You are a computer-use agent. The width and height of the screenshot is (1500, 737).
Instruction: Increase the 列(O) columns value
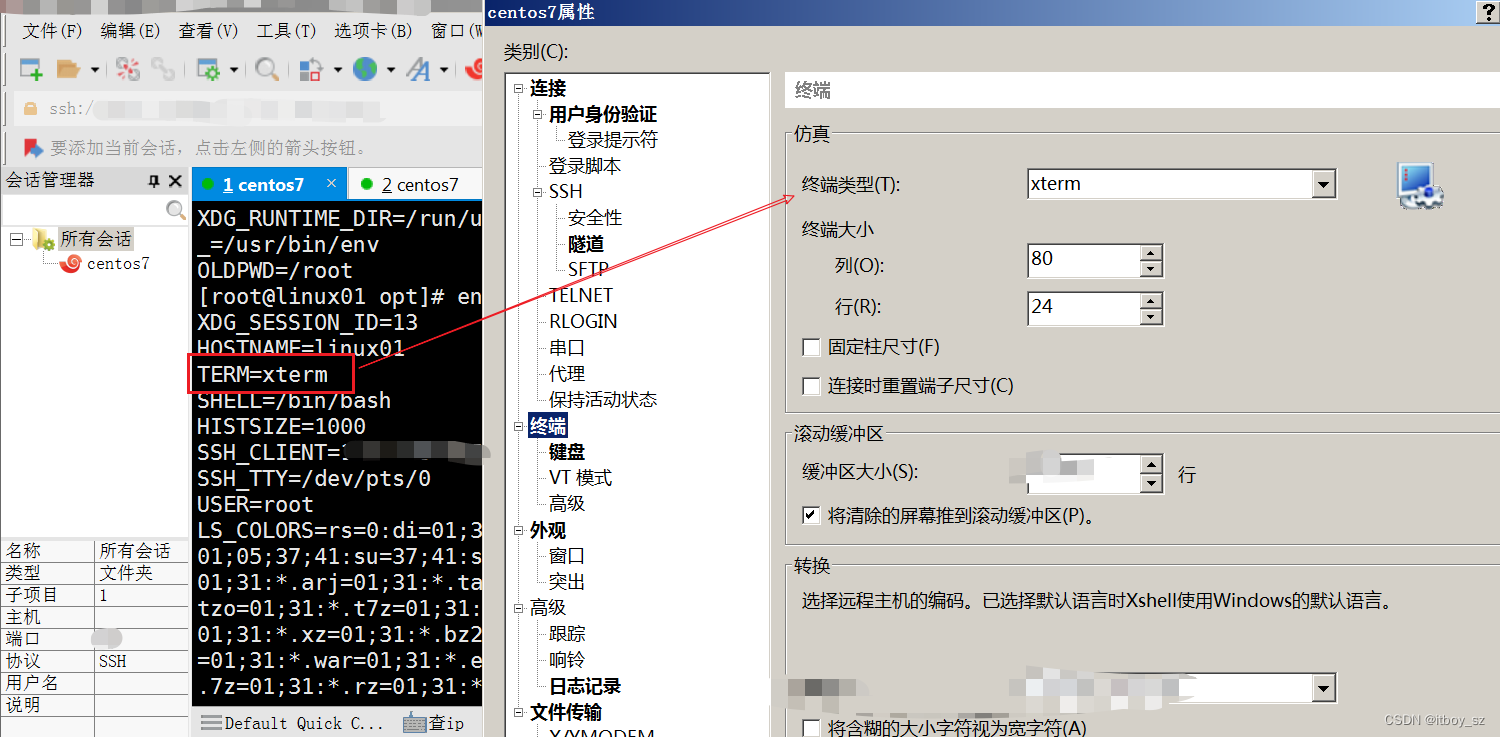(1151, 253)
